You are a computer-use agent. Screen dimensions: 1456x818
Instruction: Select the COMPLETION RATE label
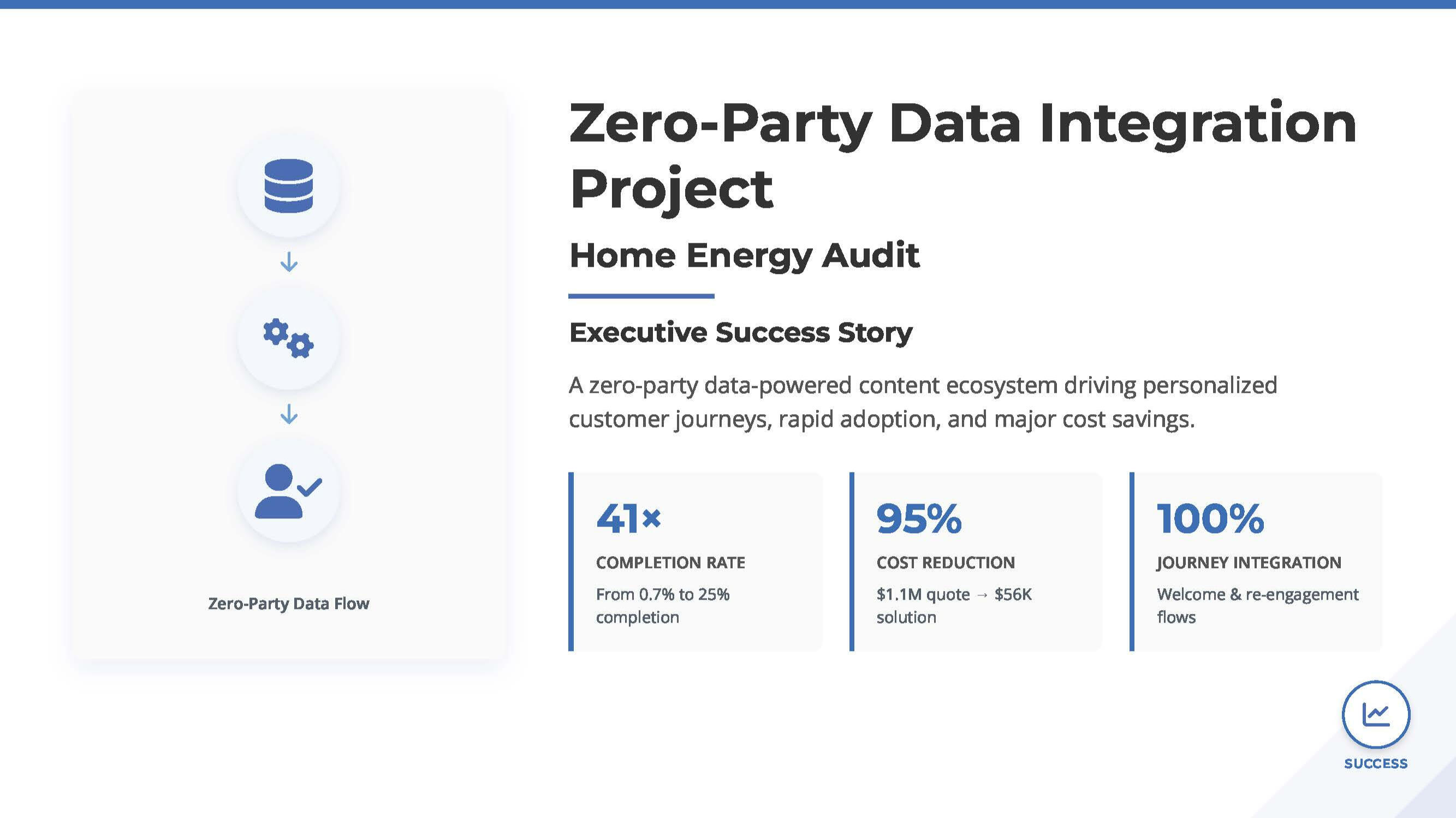point(670,563)
